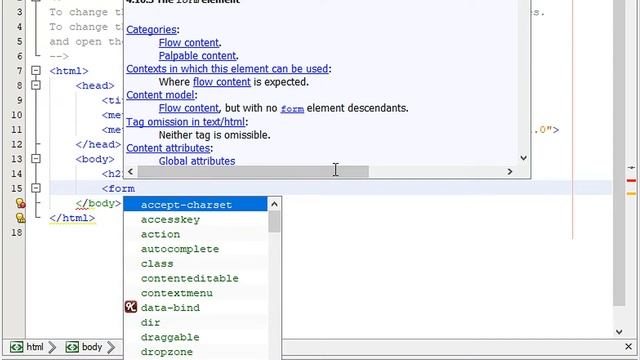Click the documentation horizontal scrollbar thumb
Image resolution: width=640 pixels, height=360 pixels.
tap(253, 171)
